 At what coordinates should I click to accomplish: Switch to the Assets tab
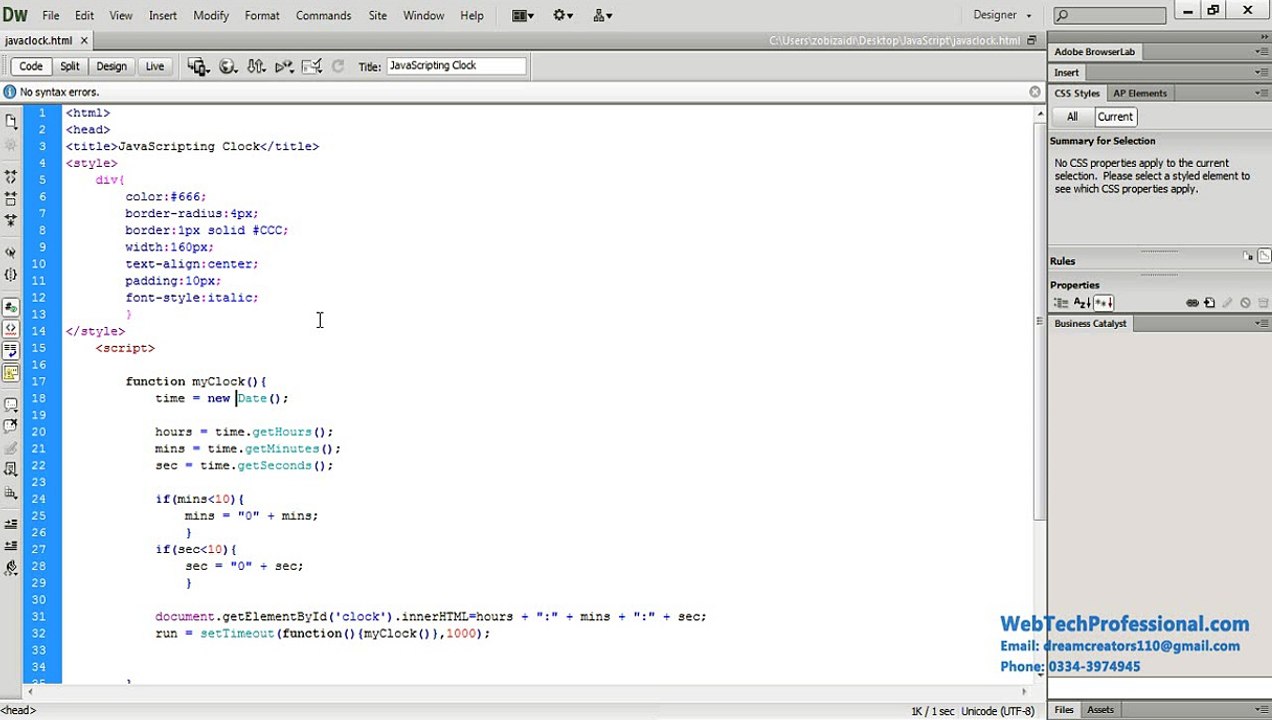tap(1100, 710)
